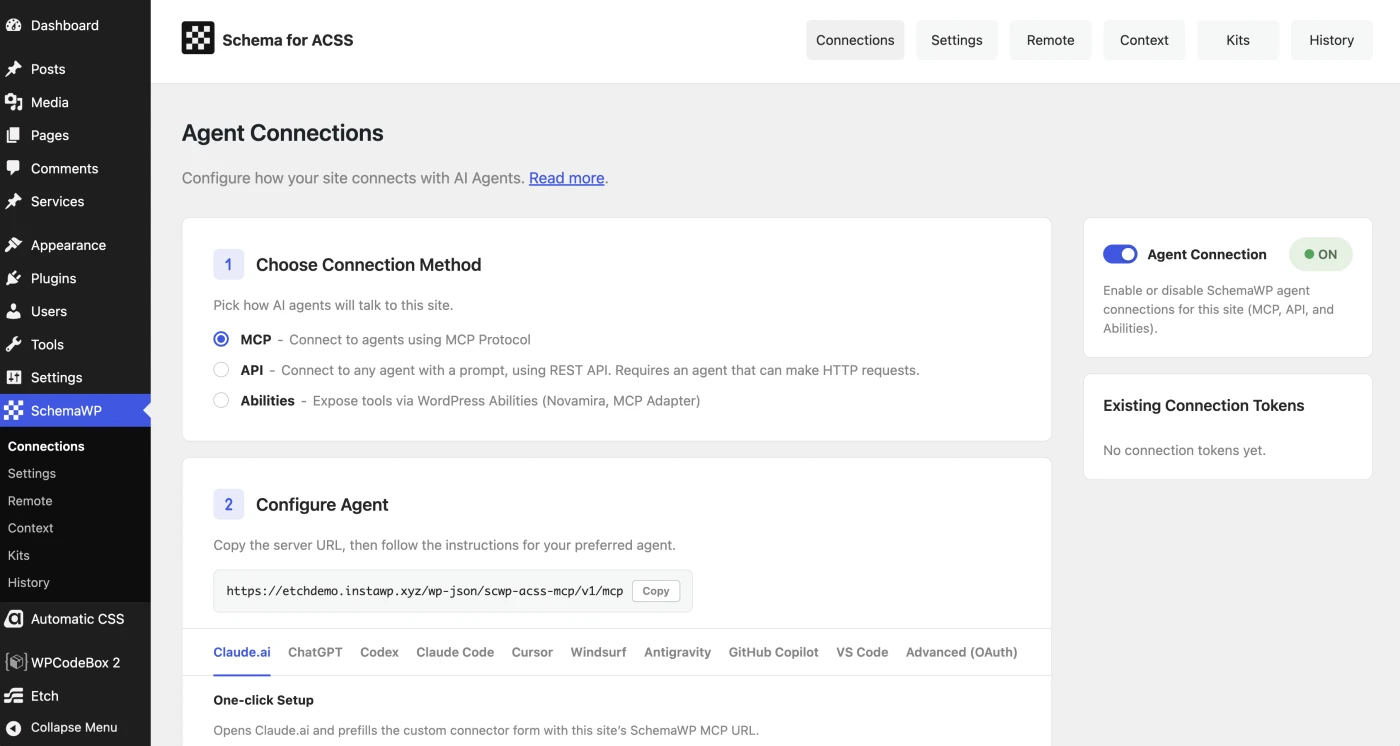The image size is (1400, 746).
Task: Click the "Configure Agent" heading
Action: coord(322,505)
